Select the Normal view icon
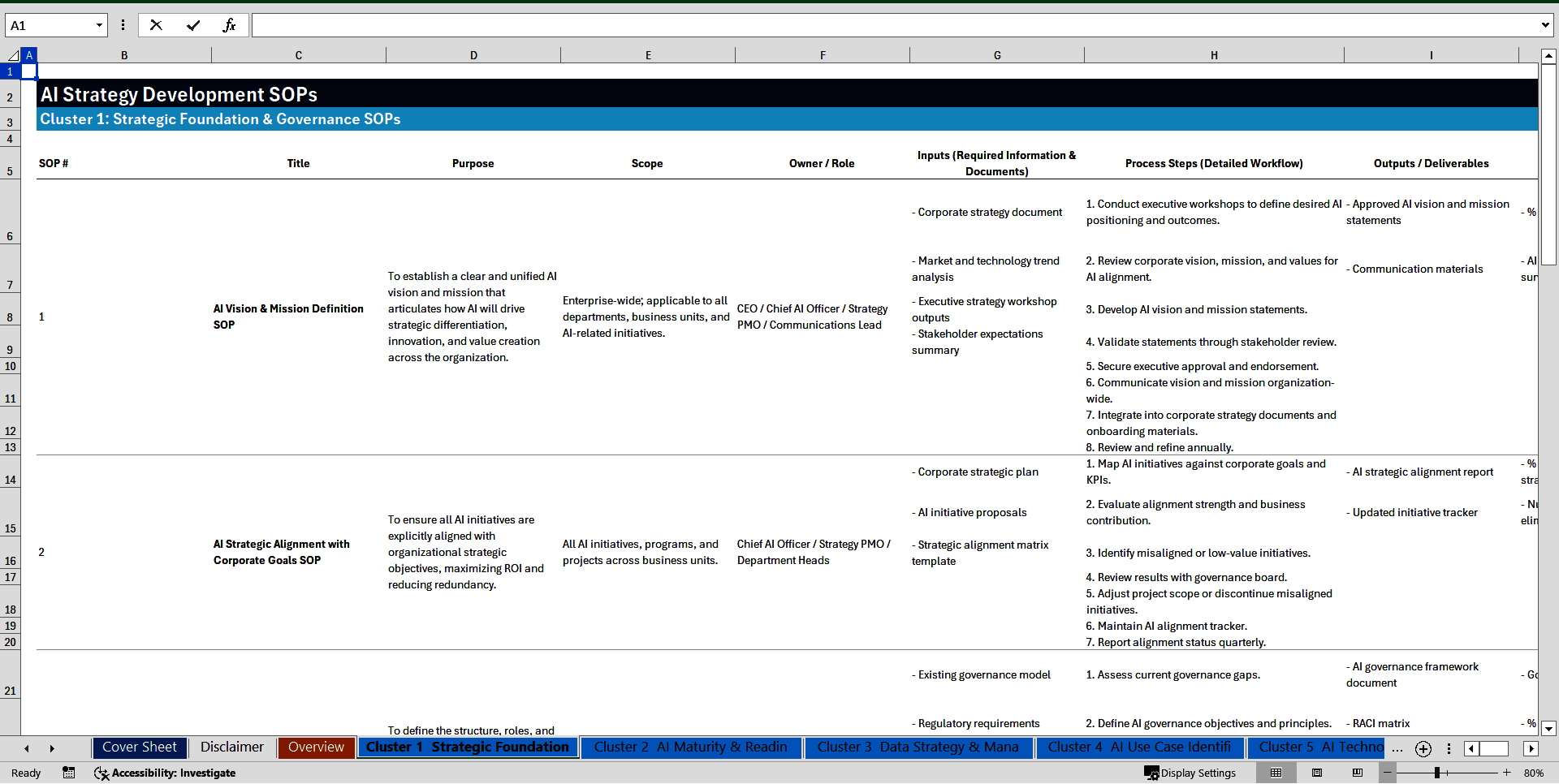The height and width of the screenshot is (784, 1559). [x=1276, y=773]
